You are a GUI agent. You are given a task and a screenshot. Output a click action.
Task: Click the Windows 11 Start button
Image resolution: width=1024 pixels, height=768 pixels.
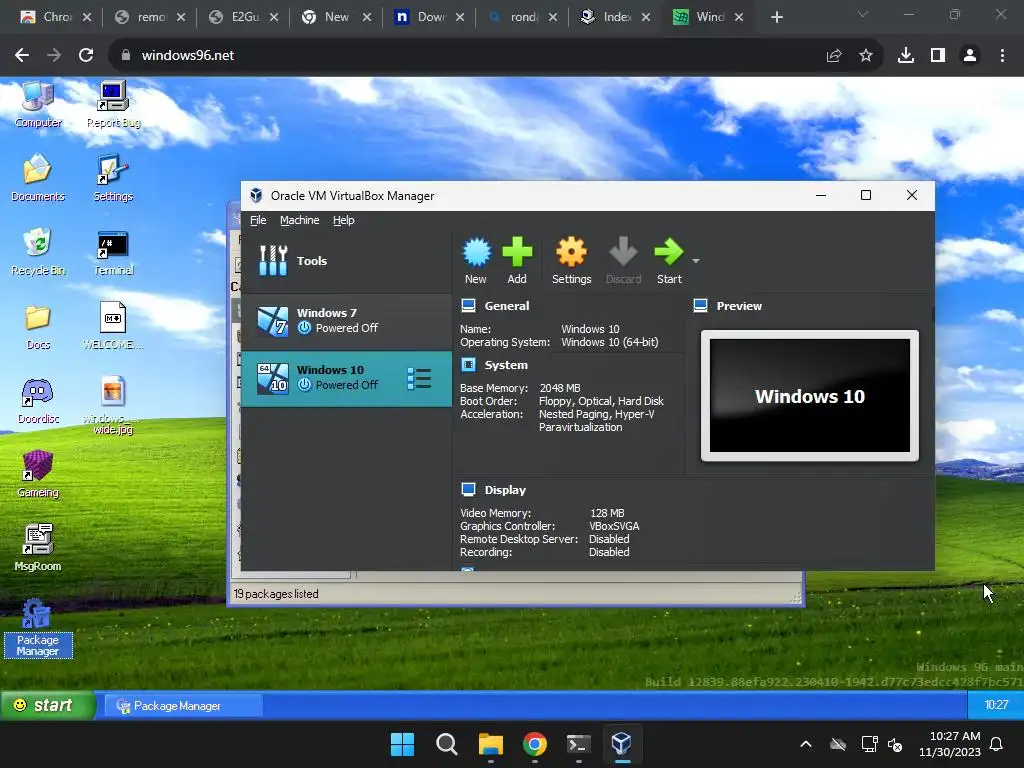click(x=402, y=744)
